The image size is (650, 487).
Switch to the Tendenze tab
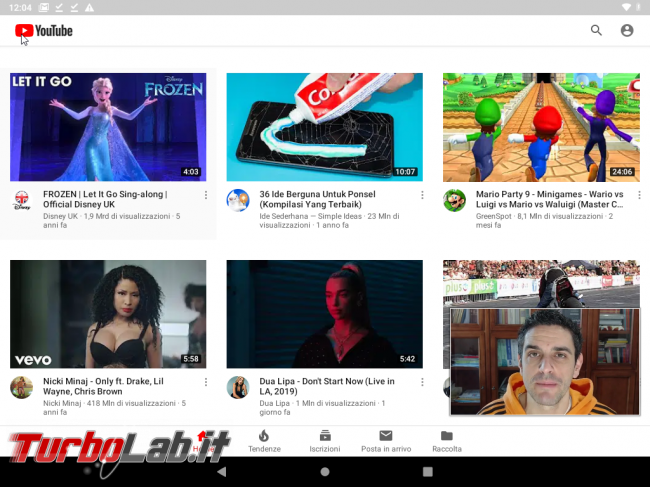tap(264, 441)
